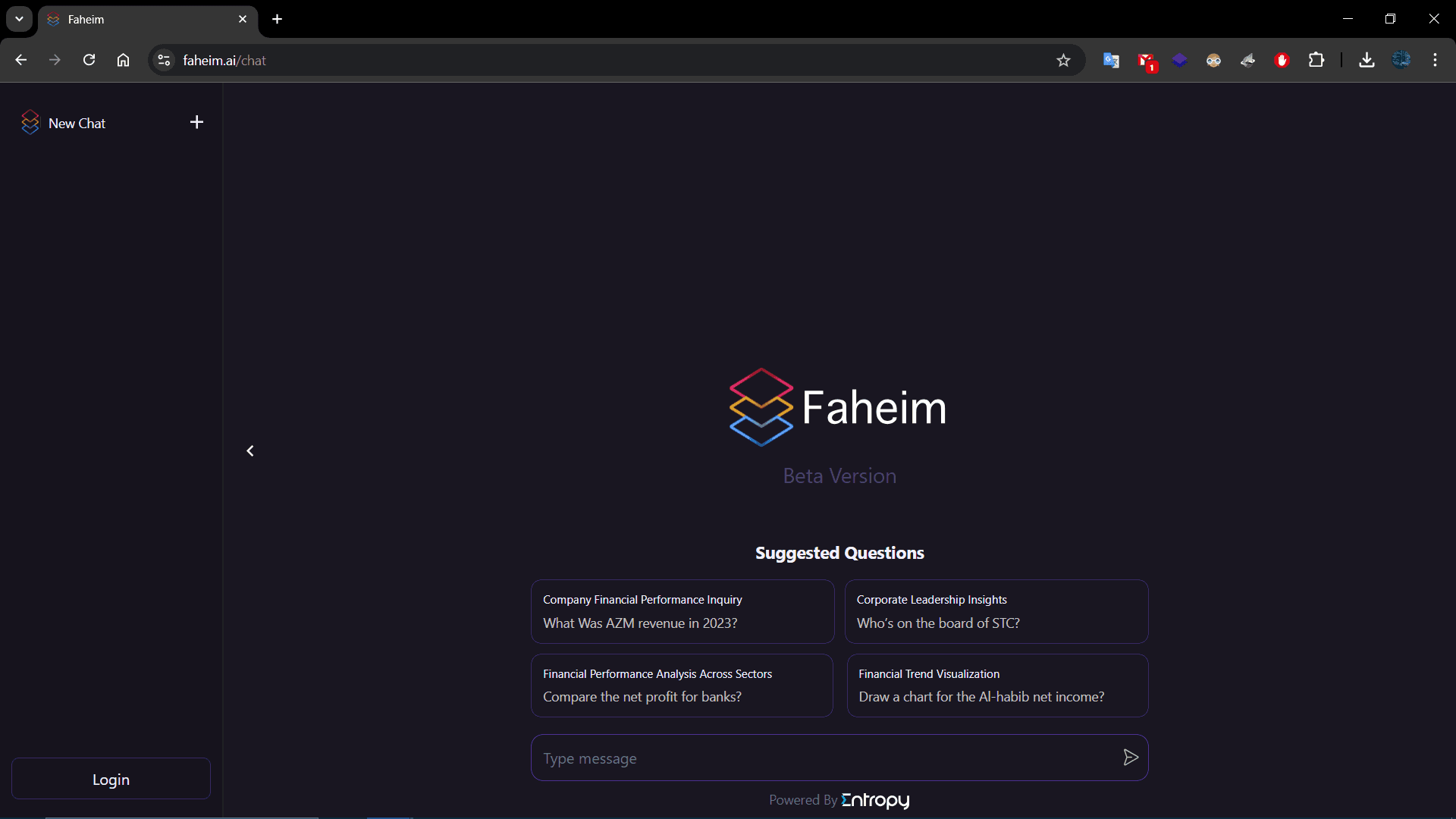Minimize the browser window

pos(1348,19)
